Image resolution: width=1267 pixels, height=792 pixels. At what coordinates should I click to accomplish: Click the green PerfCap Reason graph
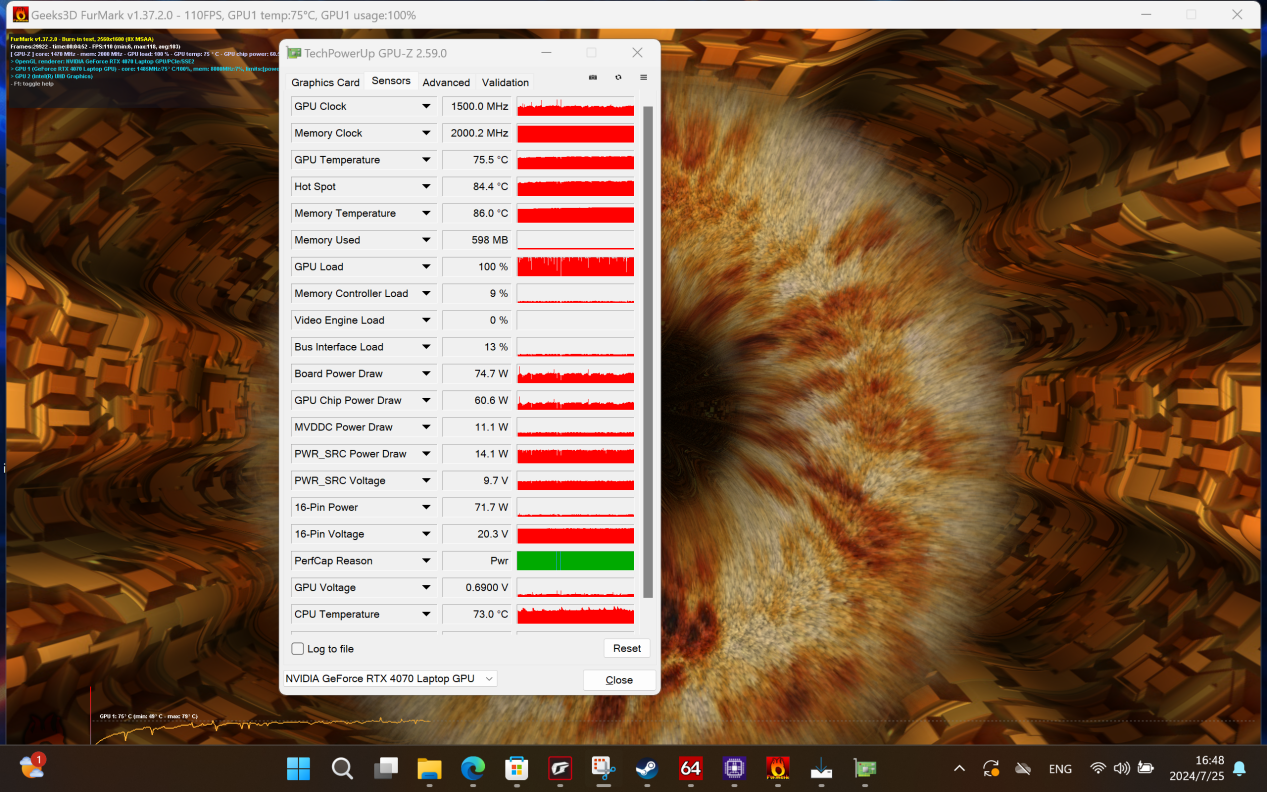[575, 561]
